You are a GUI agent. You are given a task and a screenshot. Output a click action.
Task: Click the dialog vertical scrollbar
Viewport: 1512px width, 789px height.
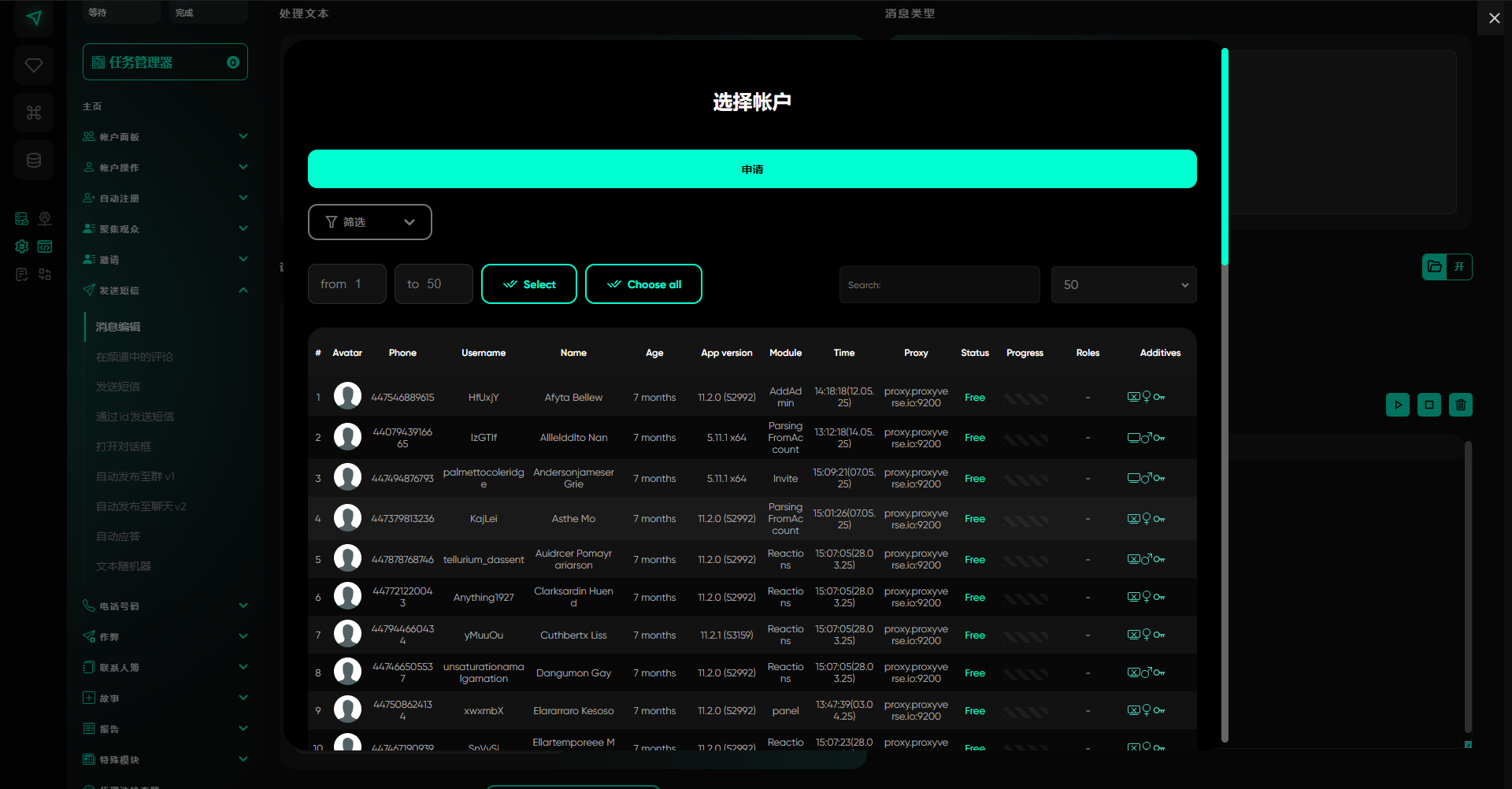pos(1225,157)
